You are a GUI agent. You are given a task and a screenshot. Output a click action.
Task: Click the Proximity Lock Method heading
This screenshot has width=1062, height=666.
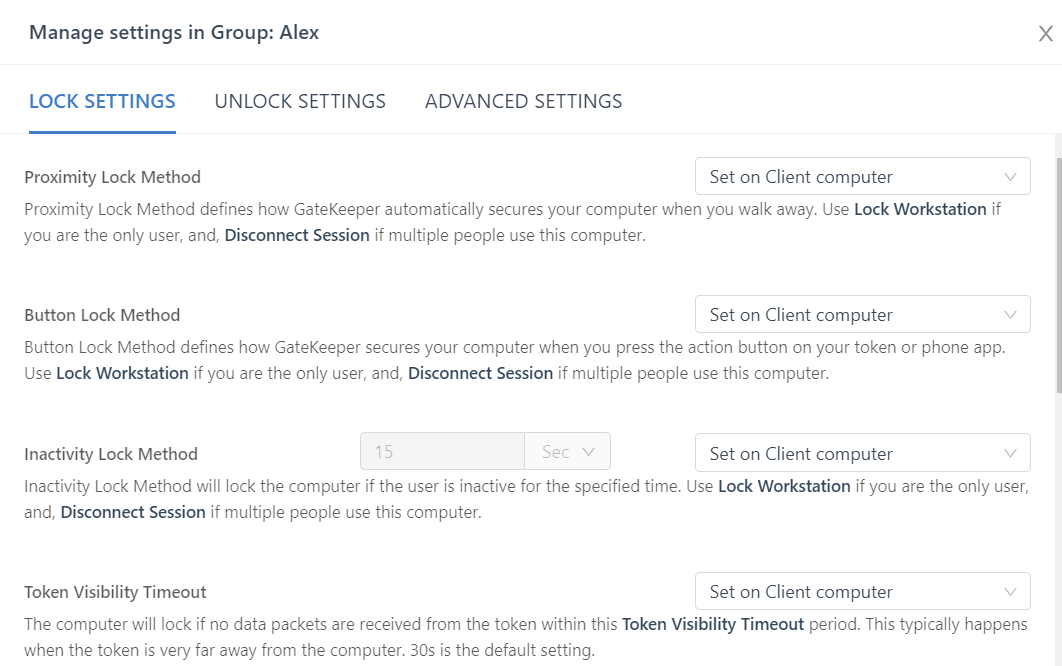112,177
